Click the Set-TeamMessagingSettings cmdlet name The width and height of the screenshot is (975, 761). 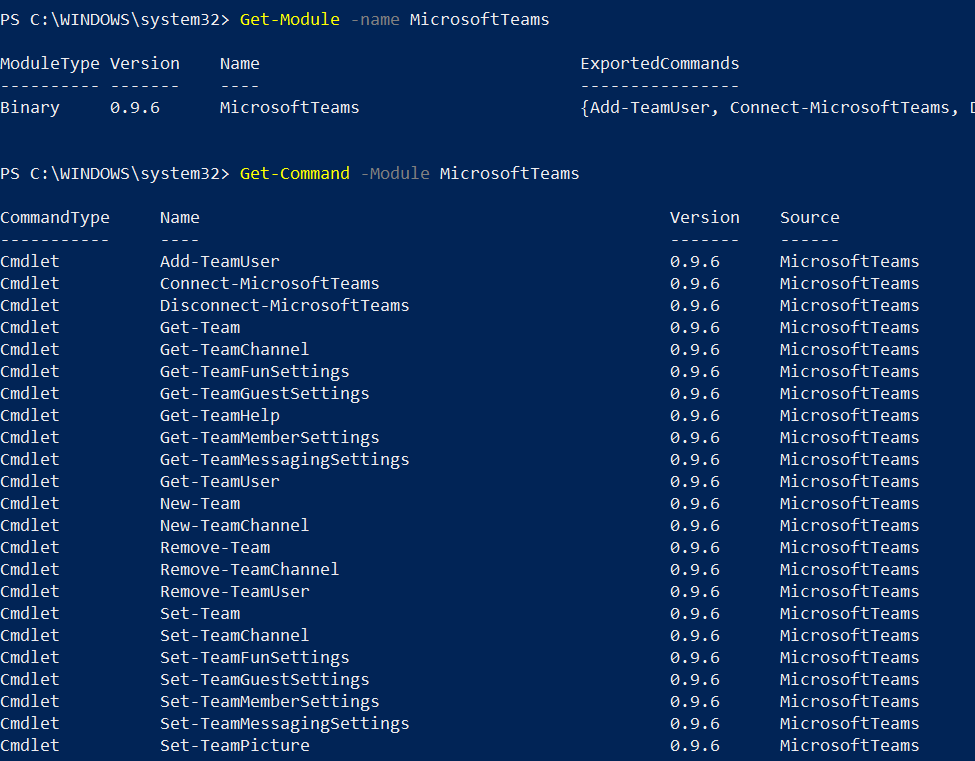[284, 724]
